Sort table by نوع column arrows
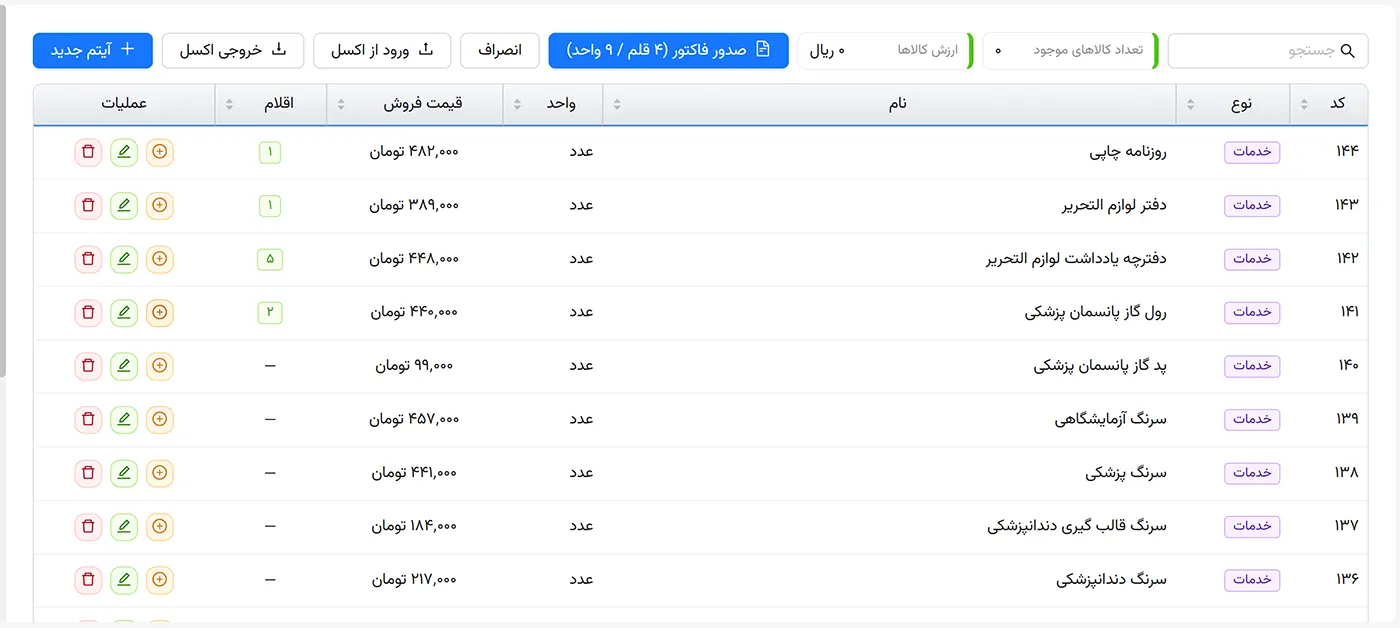 (x=1191, y=105)
